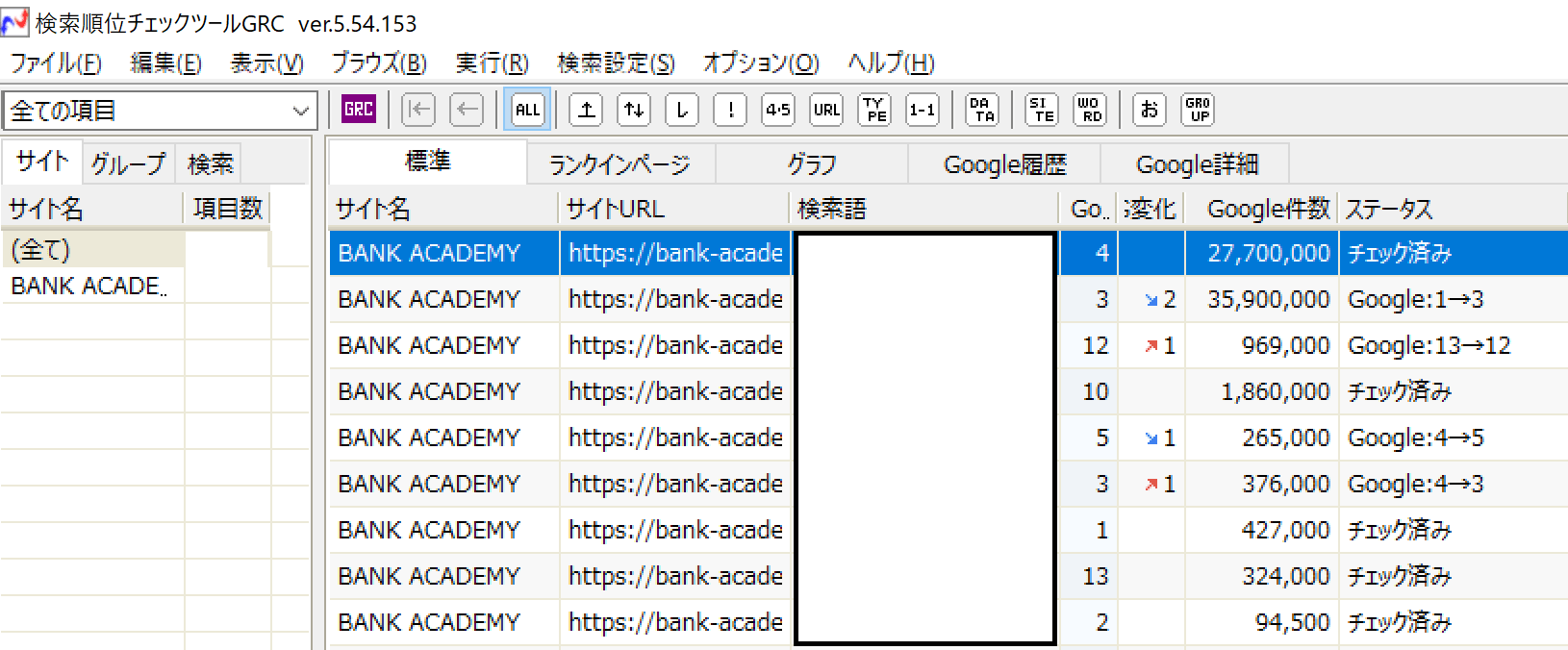The width and height of the screenshot is (1568, 650).
Task: Click the DATA toolbar icon
Action: point(982,110)
